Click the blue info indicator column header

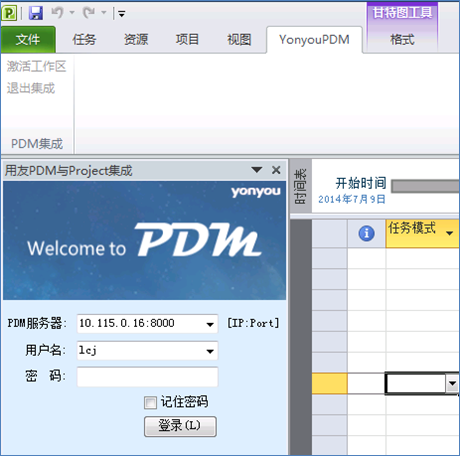(366, 233)
